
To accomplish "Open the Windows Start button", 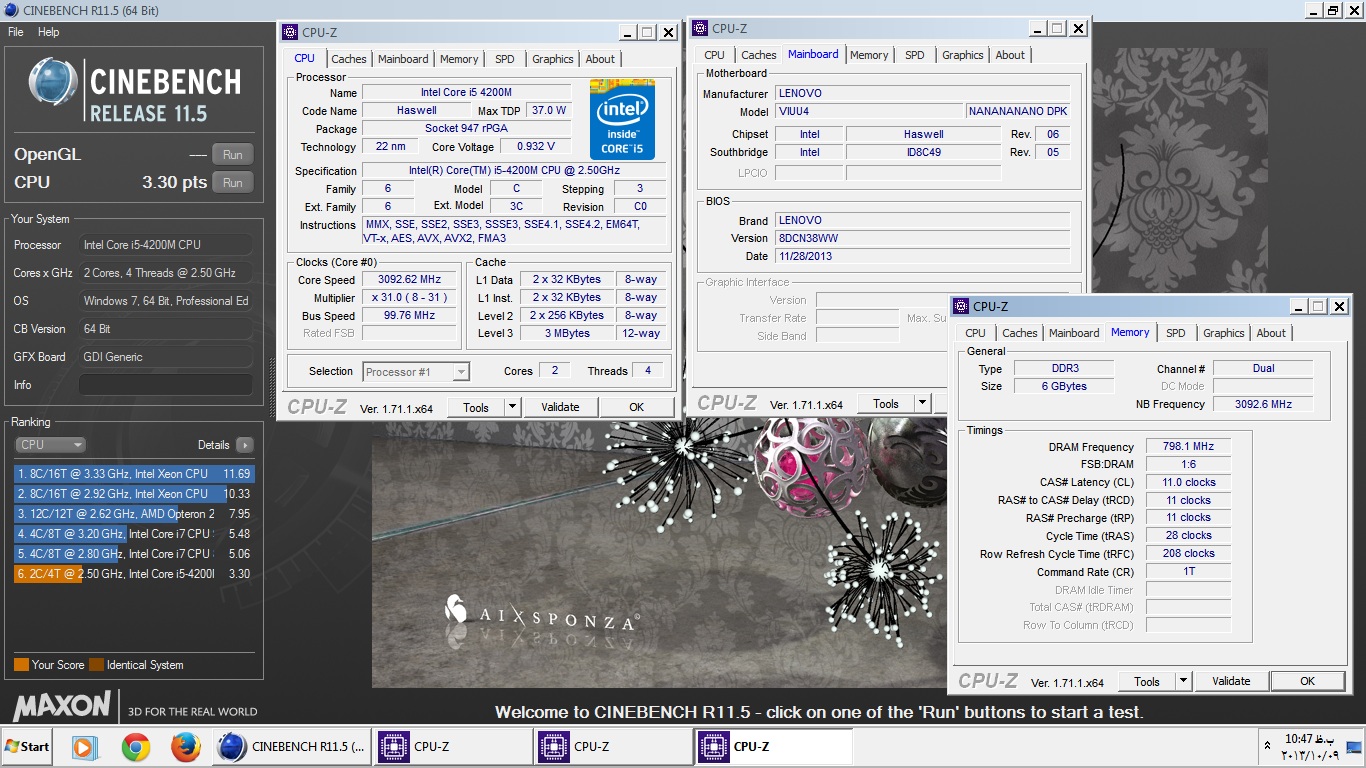I will [x=28, y=746].
